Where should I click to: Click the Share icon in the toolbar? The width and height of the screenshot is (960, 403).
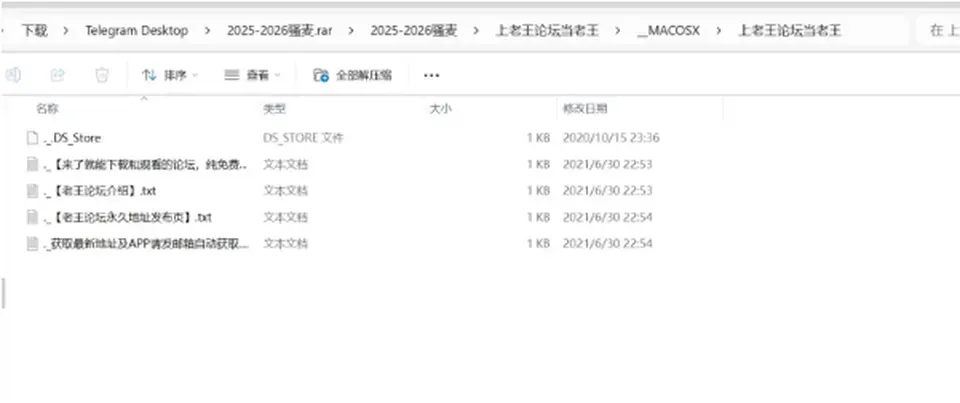58,75
